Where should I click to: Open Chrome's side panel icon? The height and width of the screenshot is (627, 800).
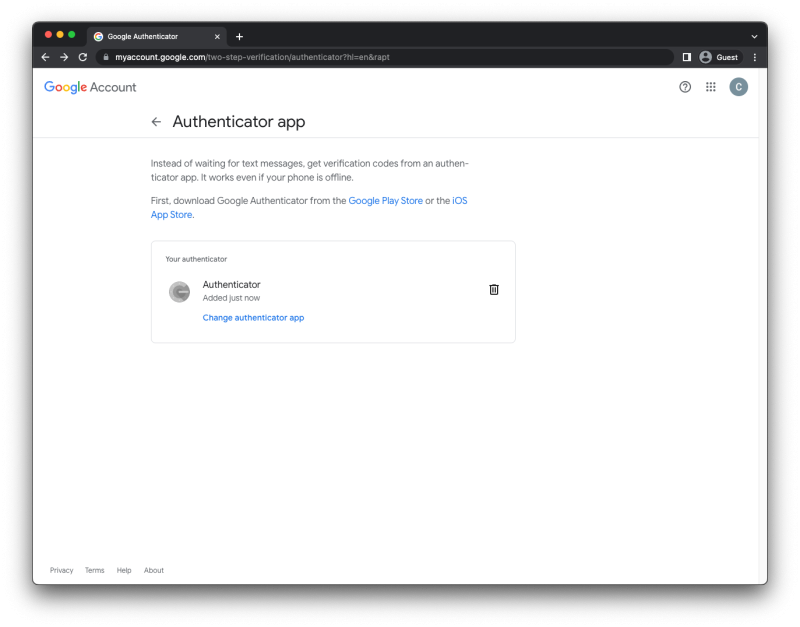pyautogui.click(x=687, y=57)
